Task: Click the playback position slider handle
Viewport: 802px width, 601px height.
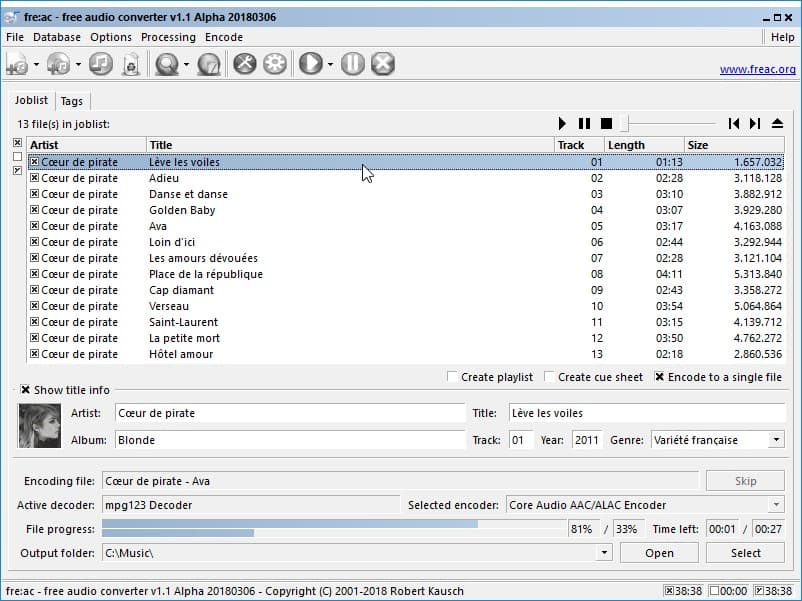Action: (625, 123)
